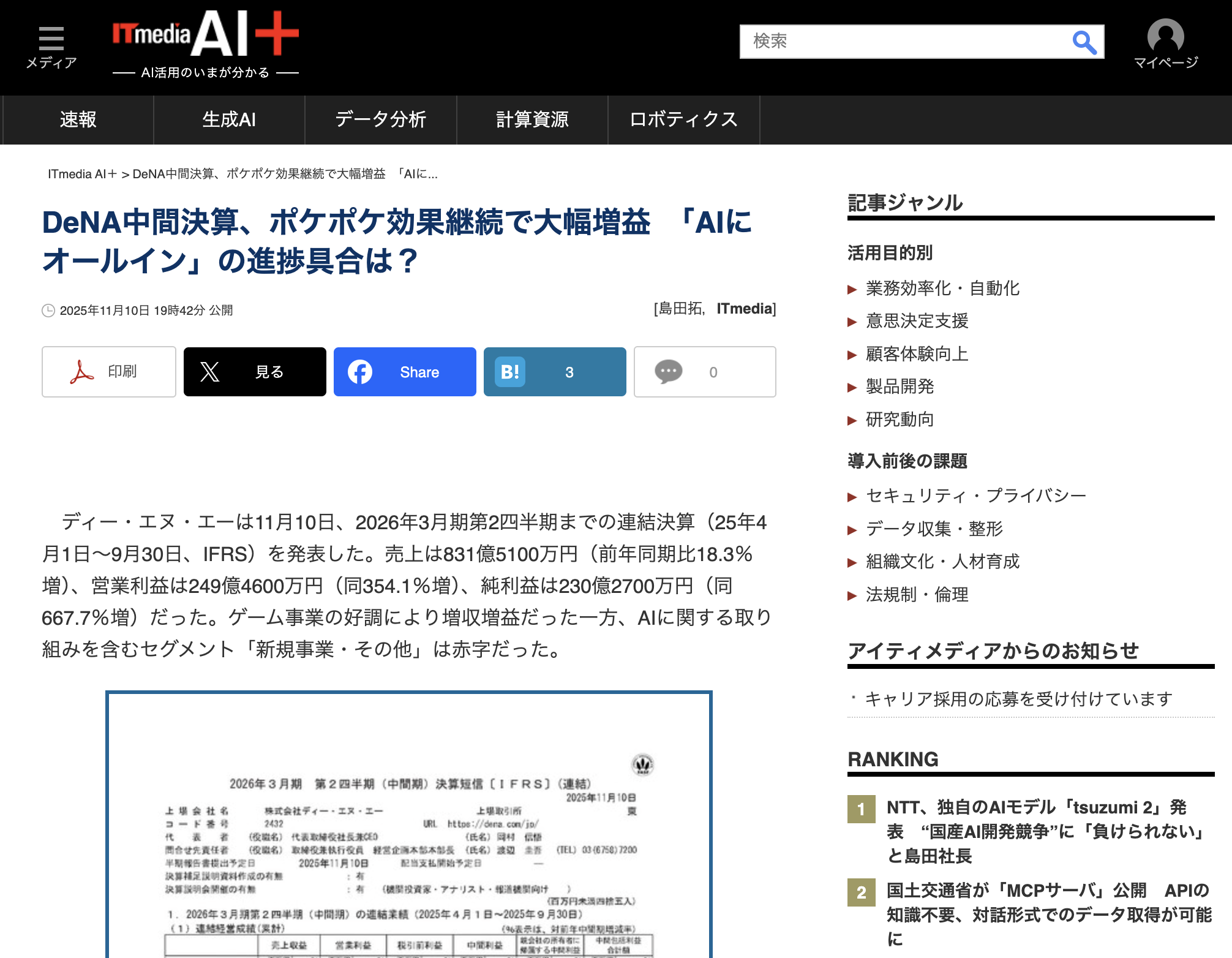The height and width of the screenshot is (958, 1232).
Task: Click the 印刷 PDF print button
Action: tap(109, 372)
